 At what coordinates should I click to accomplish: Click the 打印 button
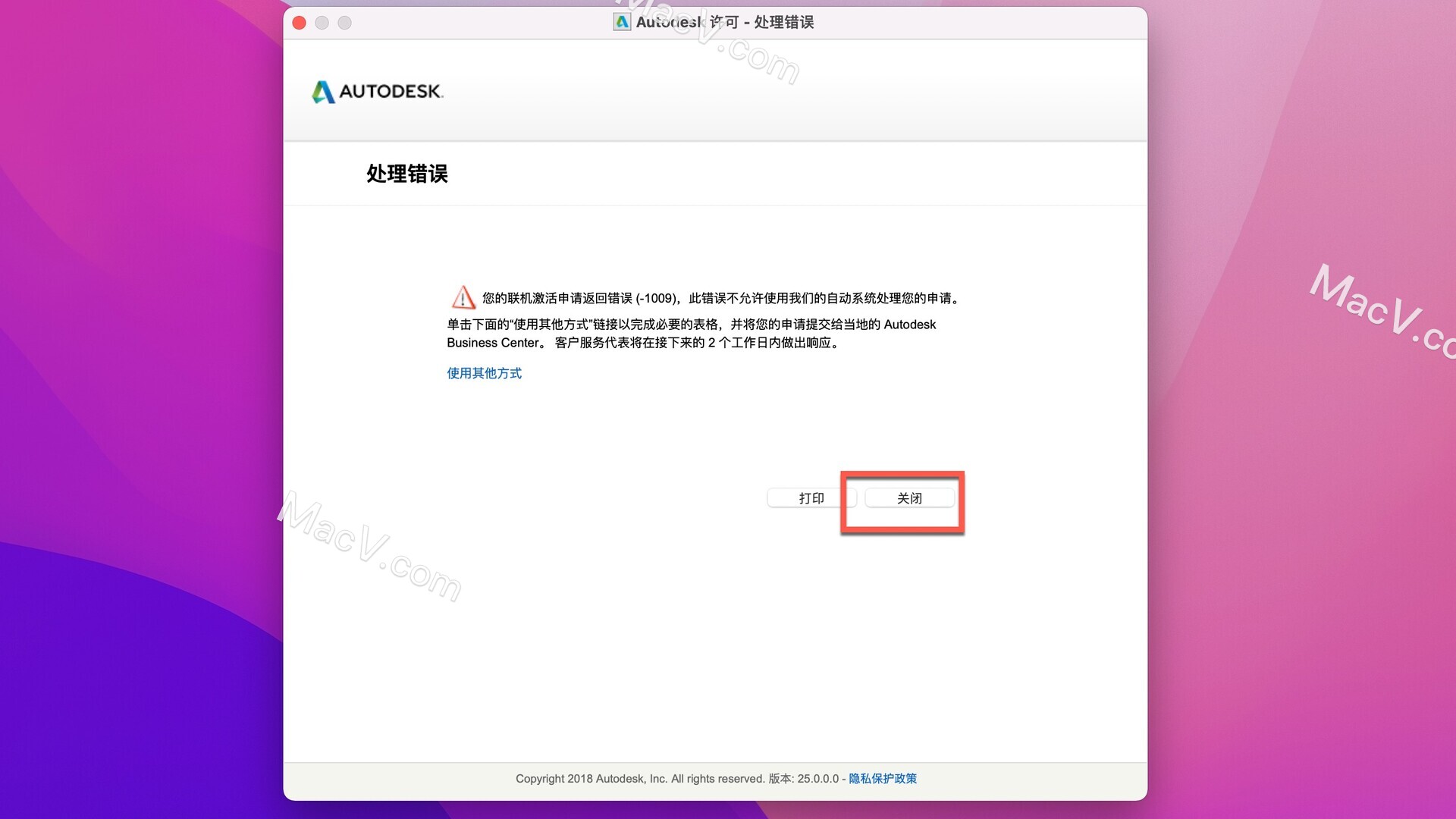pyautogui.click(x=811, y=498)
